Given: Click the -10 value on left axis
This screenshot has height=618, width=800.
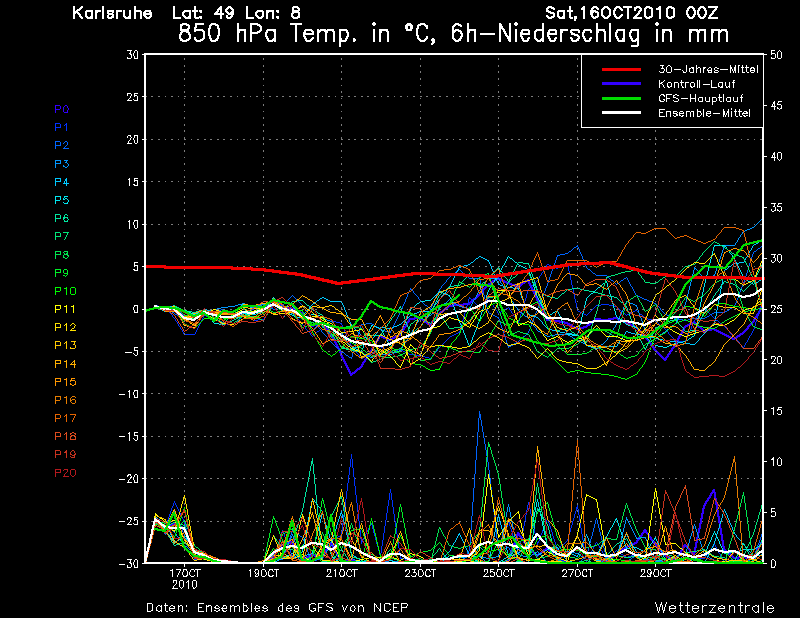Looking at the screenshot, I should pos(129,394).
